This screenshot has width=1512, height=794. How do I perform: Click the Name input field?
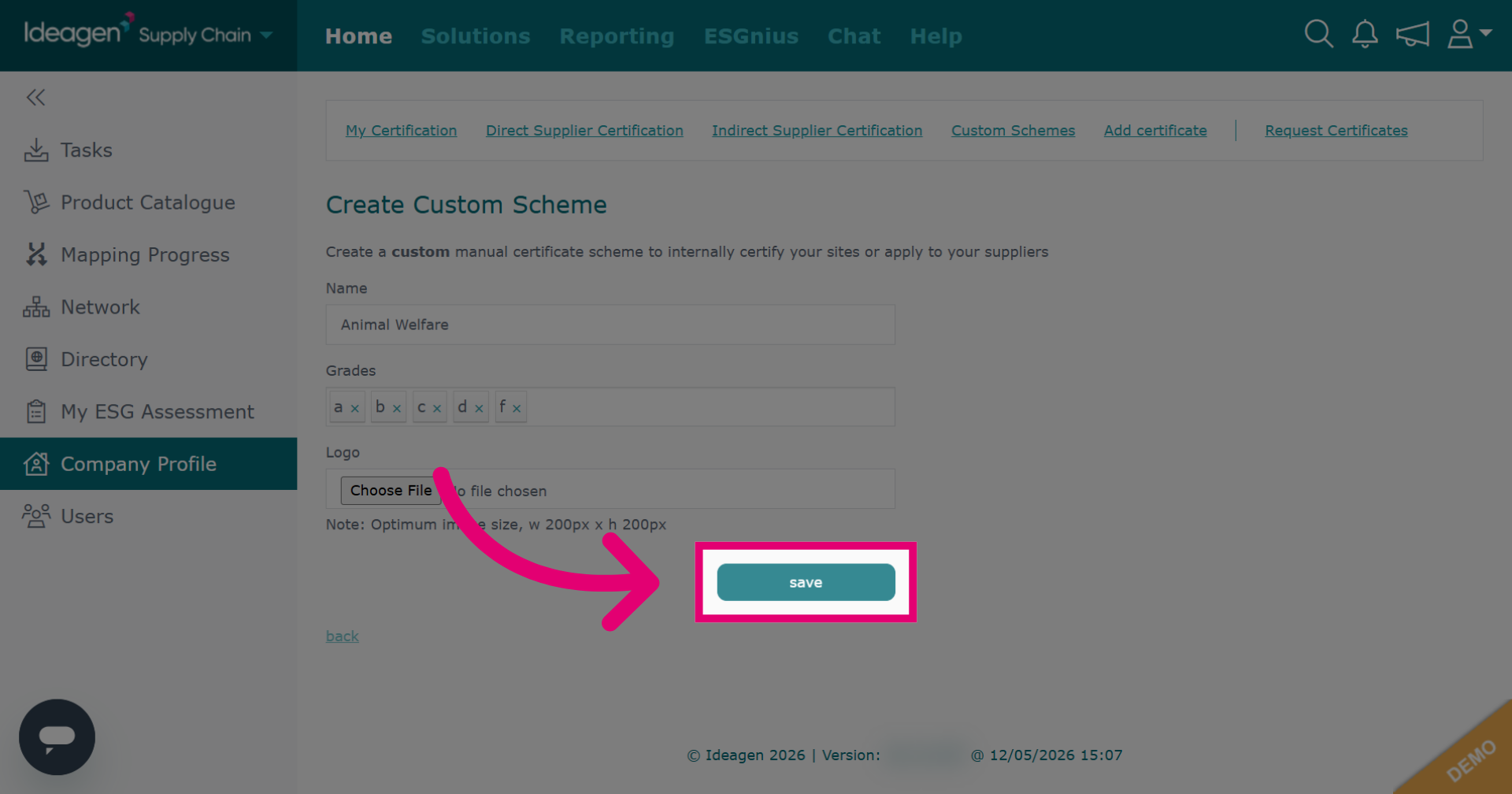[610, 325]
